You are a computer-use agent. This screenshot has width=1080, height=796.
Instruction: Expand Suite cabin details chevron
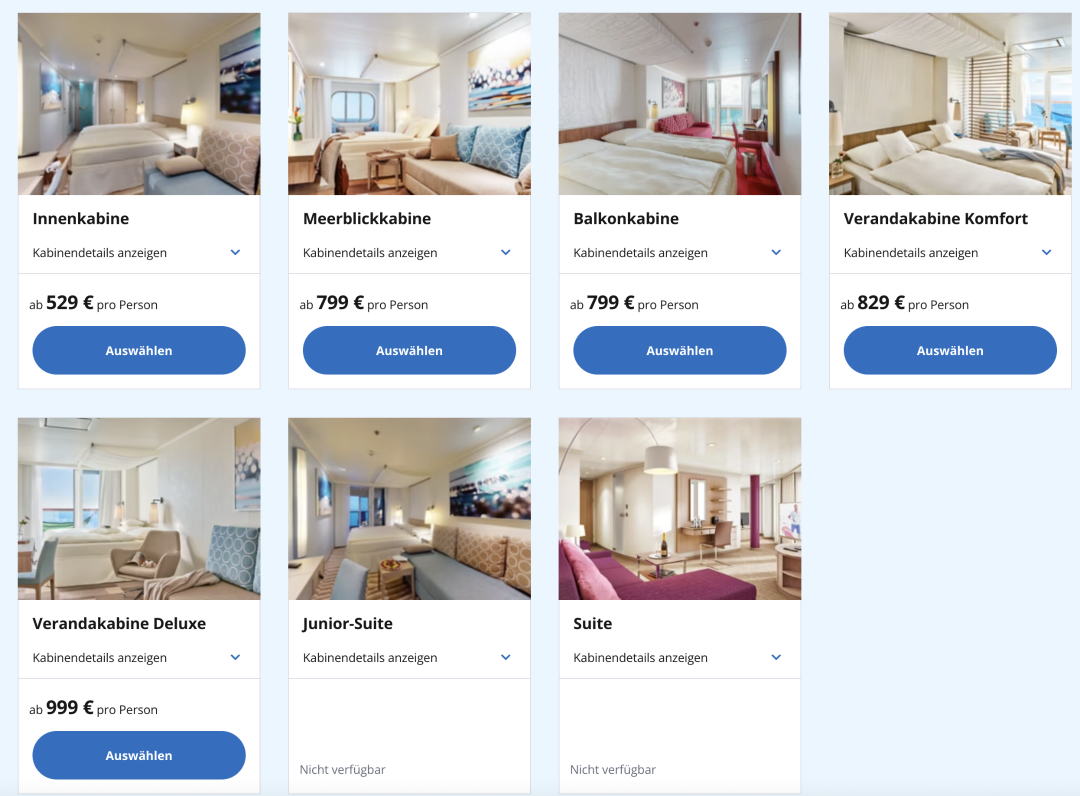(776, 657)
